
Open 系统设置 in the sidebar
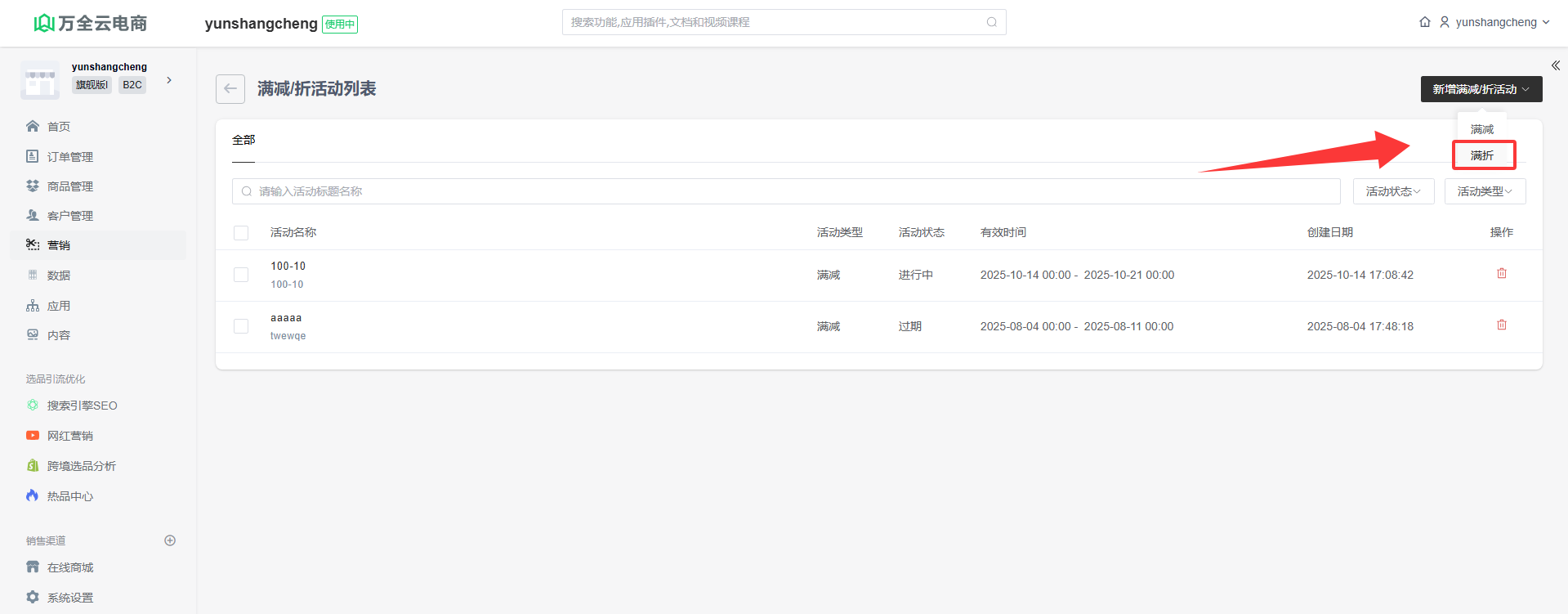point(69,598)
